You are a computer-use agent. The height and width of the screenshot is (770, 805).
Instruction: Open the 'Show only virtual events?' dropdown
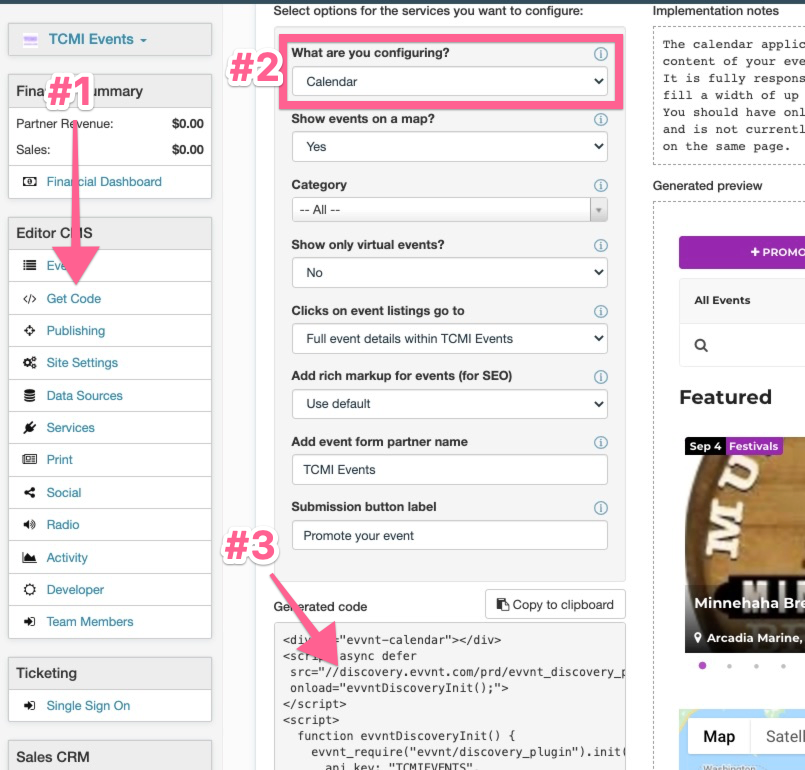450,273
